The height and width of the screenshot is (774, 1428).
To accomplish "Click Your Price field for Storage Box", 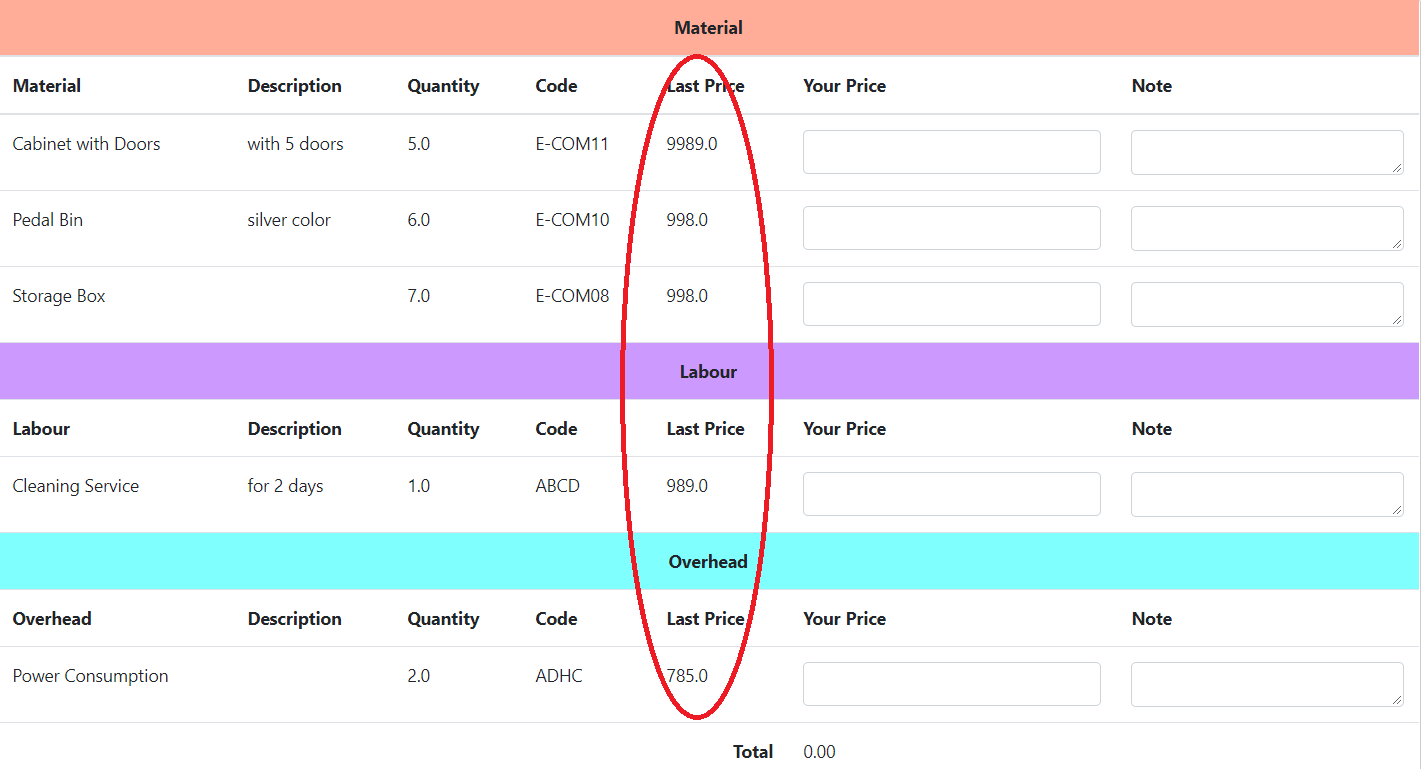I will 951,304.
